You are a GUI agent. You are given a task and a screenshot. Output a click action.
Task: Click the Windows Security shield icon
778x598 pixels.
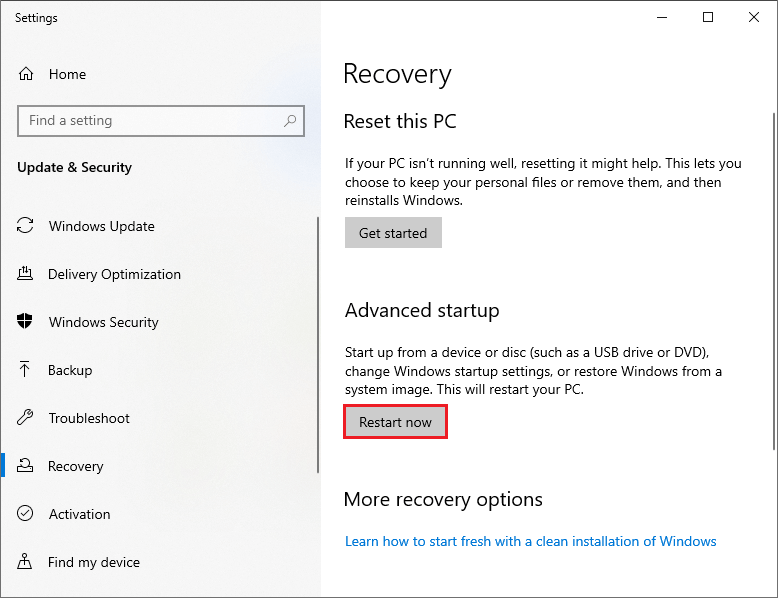pyautogui.click(x=25, y=321)
